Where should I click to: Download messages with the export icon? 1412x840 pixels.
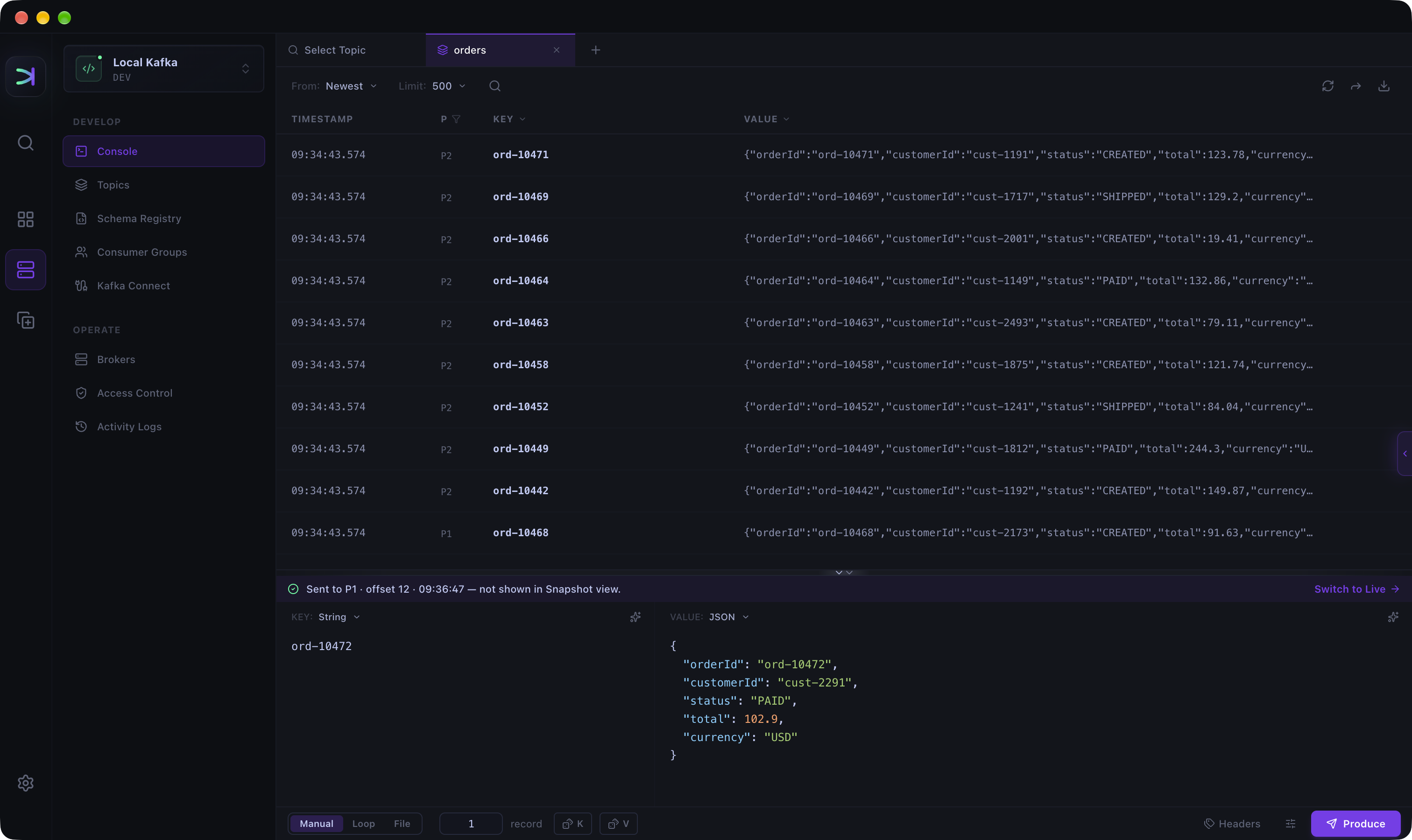[x=1384, y=86]
